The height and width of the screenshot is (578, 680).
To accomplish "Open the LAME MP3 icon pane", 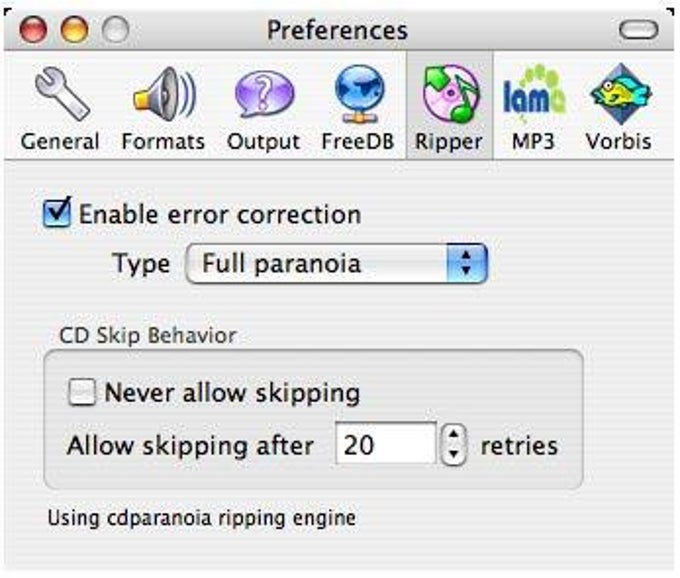I will [x=534, y=92].
